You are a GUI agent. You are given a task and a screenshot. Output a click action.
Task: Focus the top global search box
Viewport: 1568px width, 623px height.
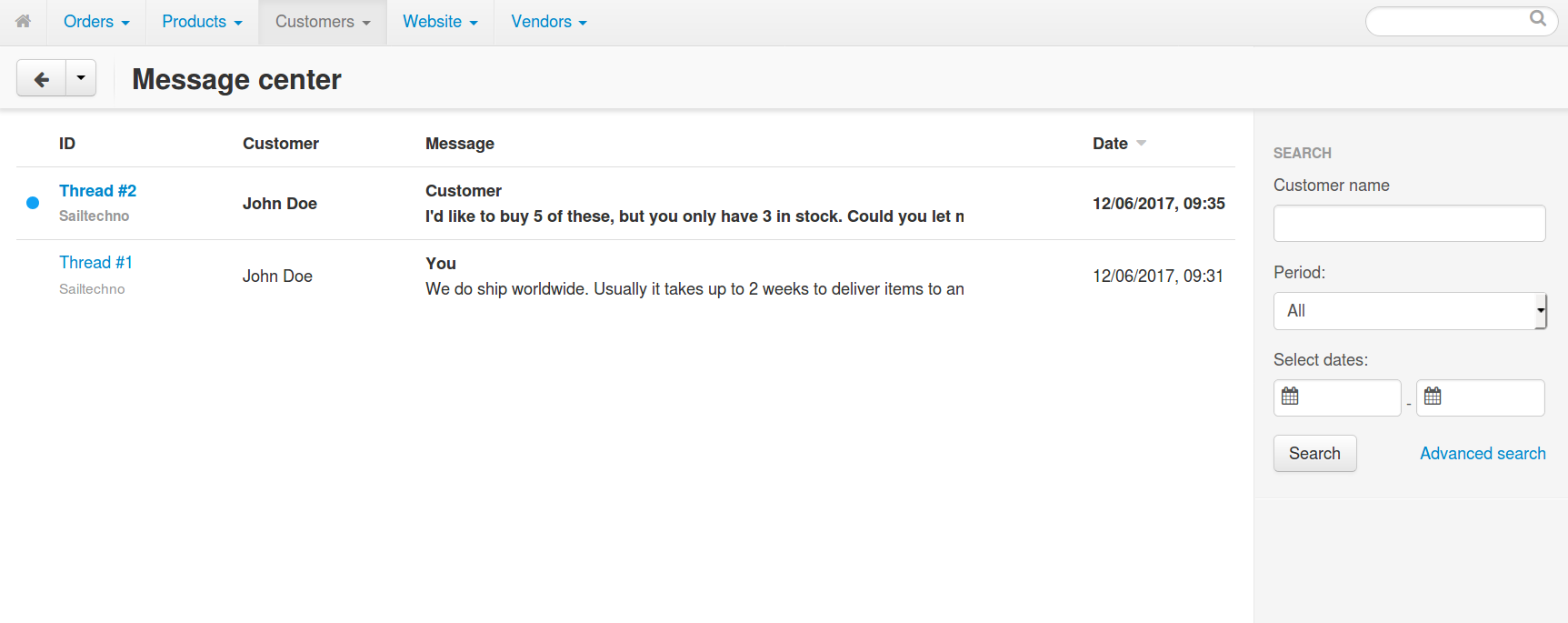(x=1462, y=21)
